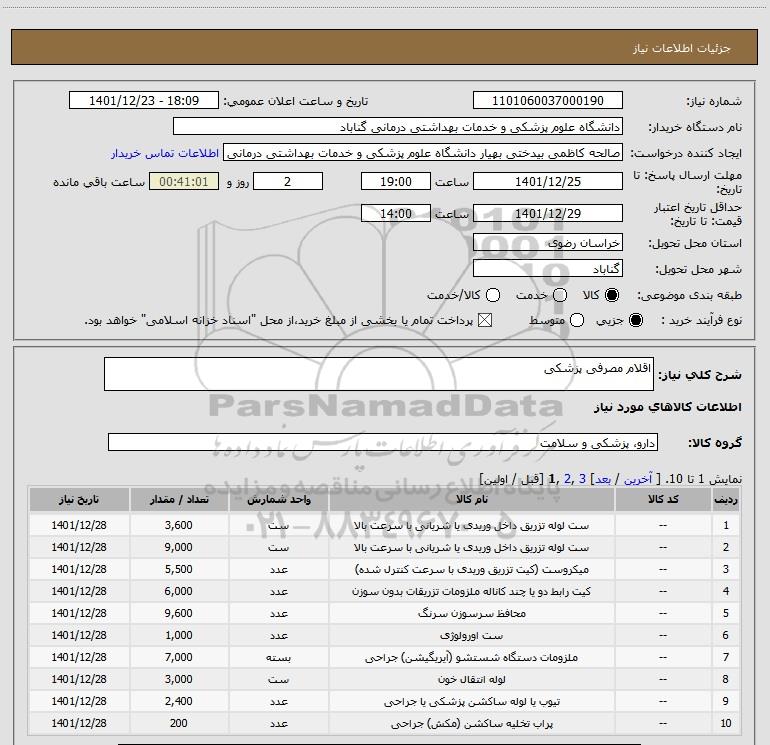Go to next page via بعد
The width and height of the screenshot is (770, 745).
point(603,478)
